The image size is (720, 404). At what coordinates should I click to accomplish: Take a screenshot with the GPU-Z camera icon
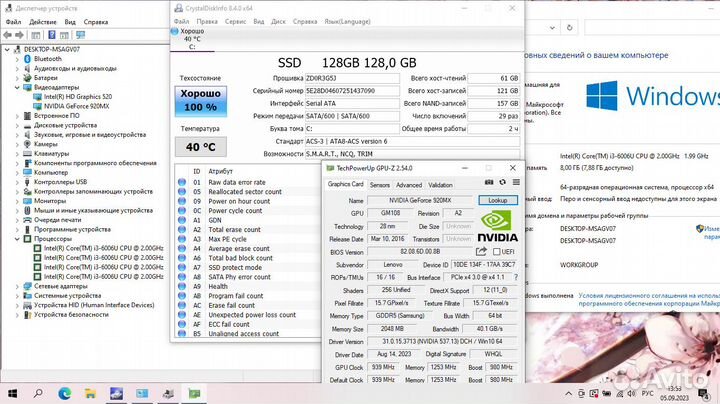click(x=489, y=182)
